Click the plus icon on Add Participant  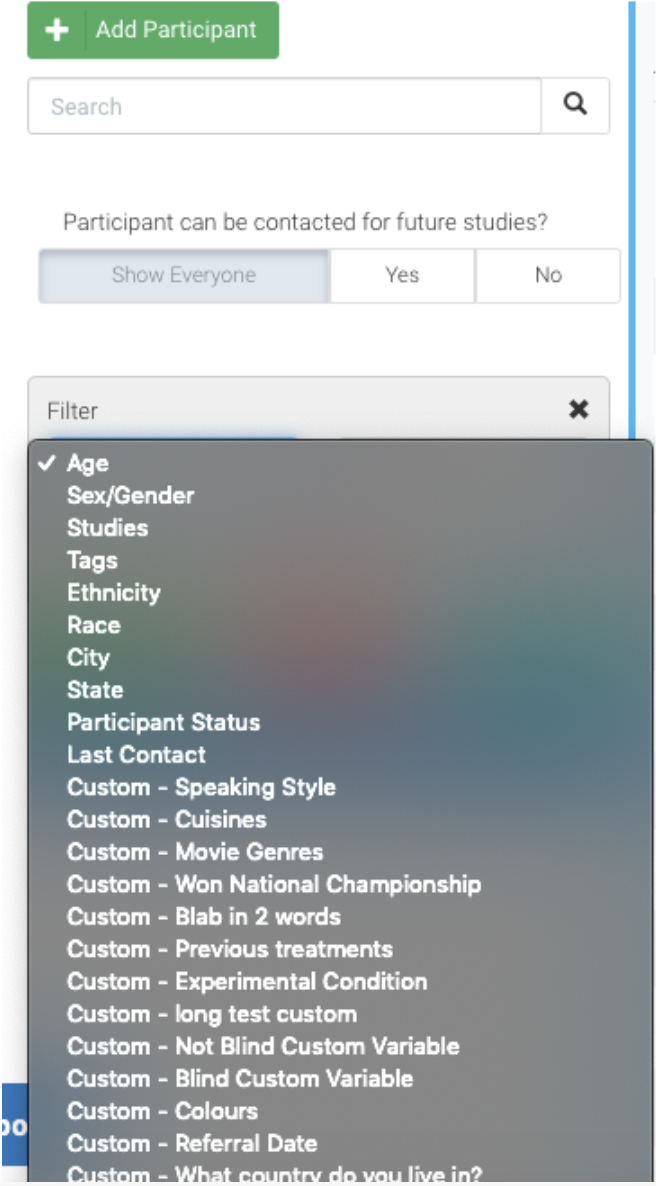(x=57, y=30)
